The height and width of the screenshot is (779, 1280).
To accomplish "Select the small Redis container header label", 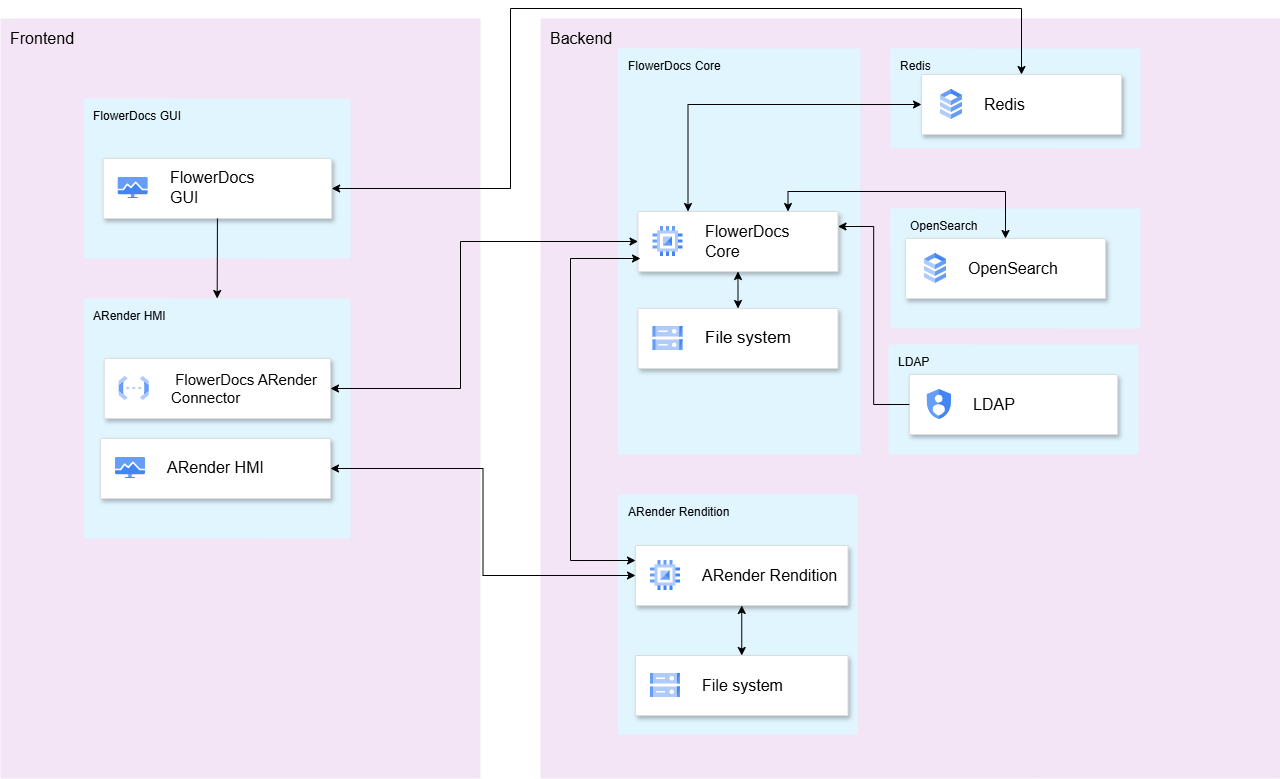I will [x=915, y=66].
